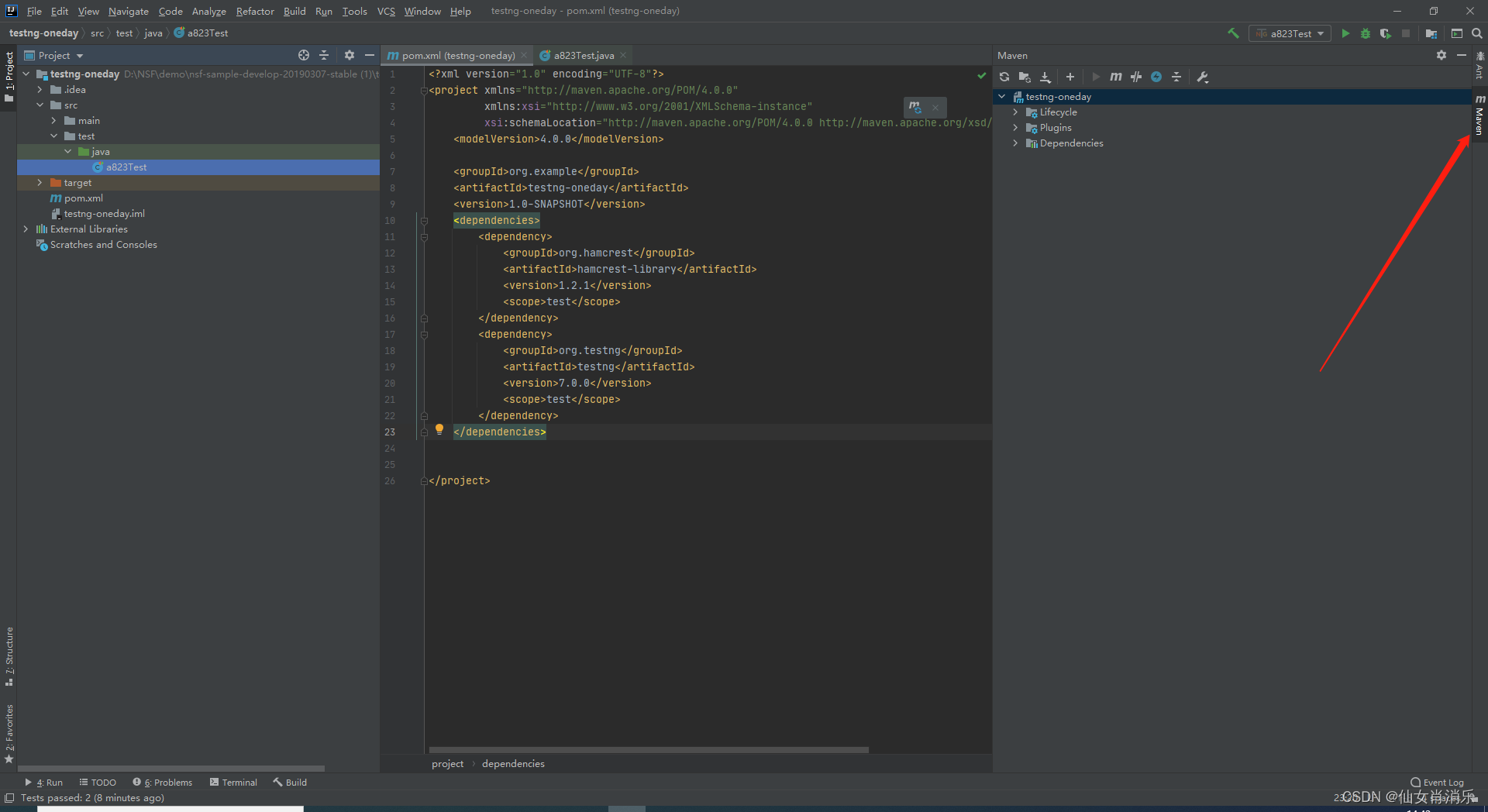Open Project Structure icon in top toolbar
This screenshot has height=812, width=1488.
1431,33
